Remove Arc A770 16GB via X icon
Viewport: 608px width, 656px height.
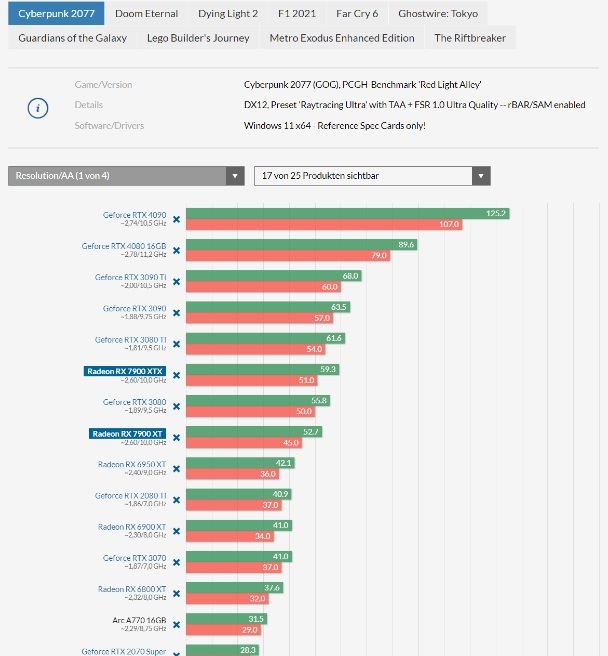(x=177, y=625)
